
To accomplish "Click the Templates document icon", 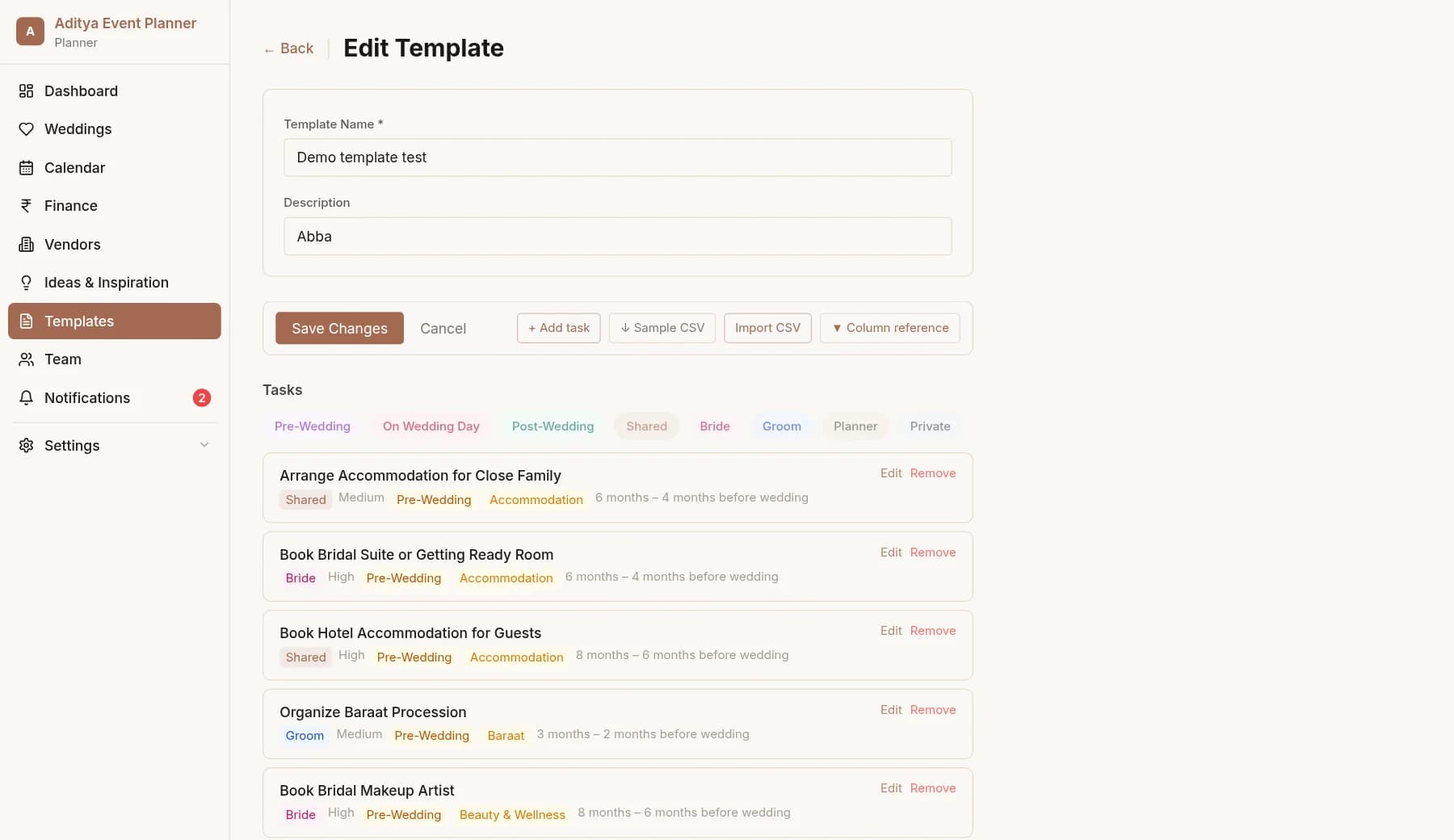I will click(26, 321).
